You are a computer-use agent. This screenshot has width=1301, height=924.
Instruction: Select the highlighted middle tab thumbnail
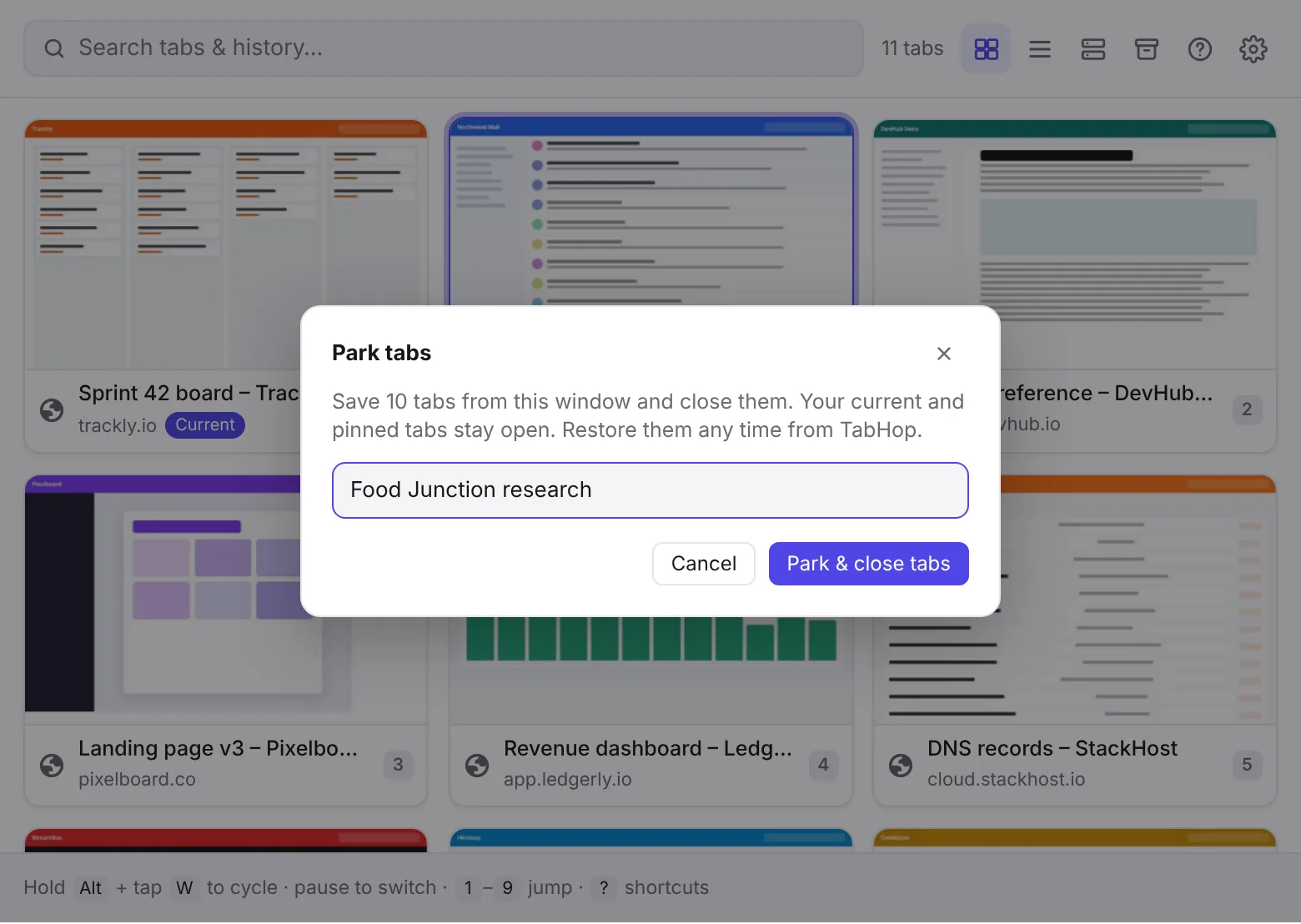coord(650,210)
